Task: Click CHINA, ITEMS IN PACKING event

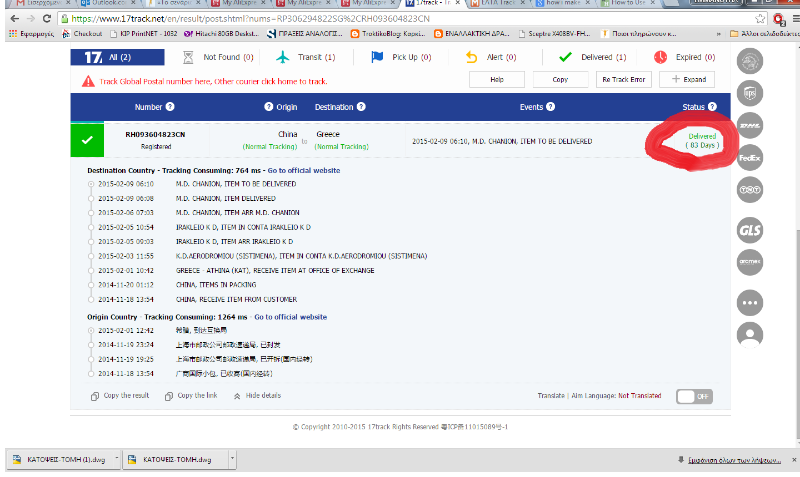Action: [x=216, y=285]
